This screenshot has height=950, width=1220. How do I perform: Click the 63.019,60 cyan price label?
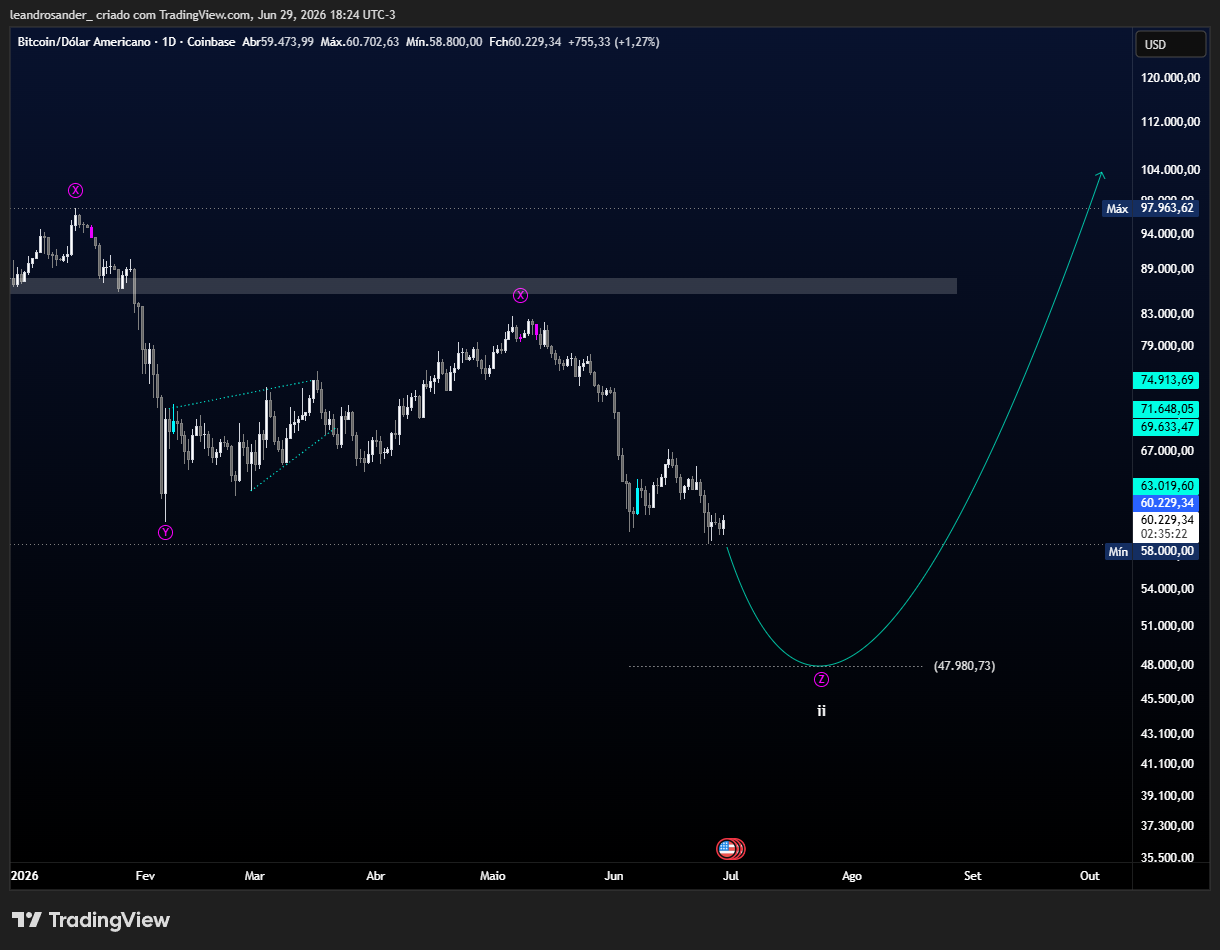[x=1165, y=486]
